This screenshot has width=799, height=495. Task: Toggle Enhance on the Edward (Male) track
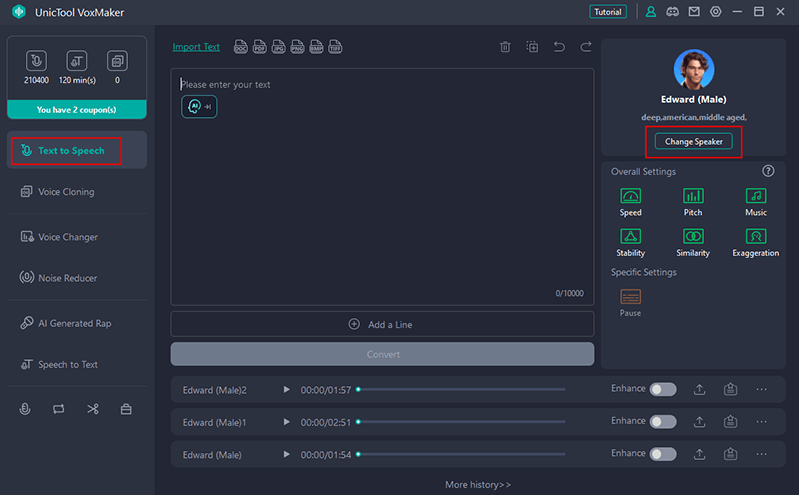pyautogui.click(x=663, y=454)
